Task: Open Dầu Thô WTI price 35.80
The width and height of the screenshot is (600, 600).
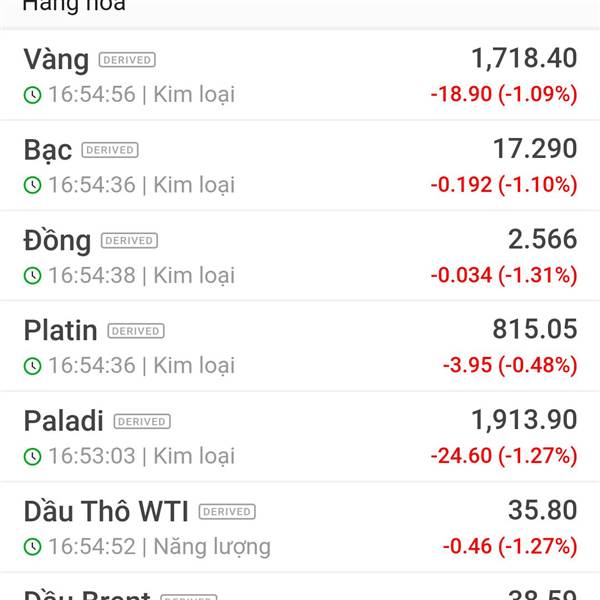Action: [543, 510]
